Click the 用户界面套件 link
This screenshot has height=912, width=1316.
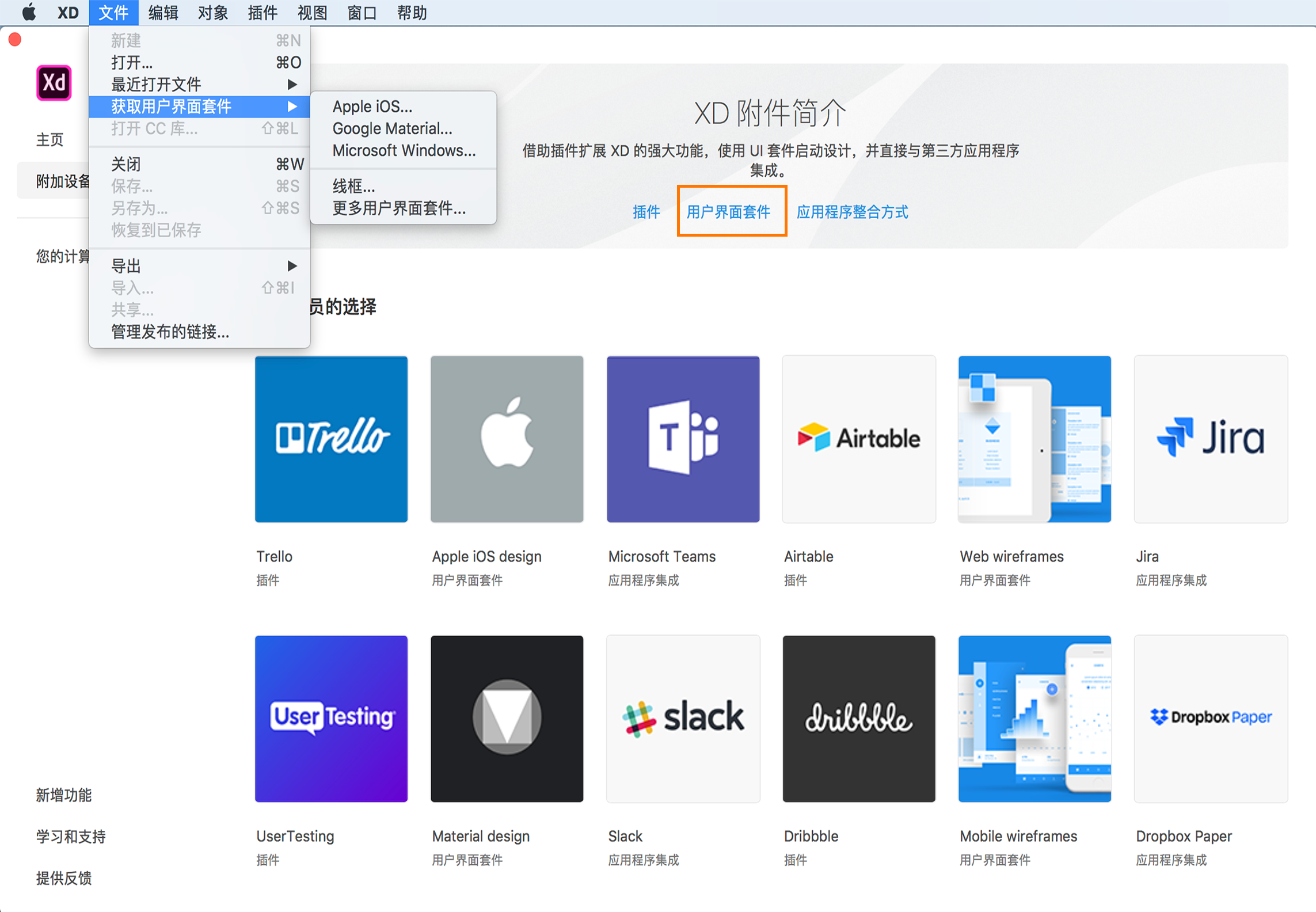coord(728,212)
